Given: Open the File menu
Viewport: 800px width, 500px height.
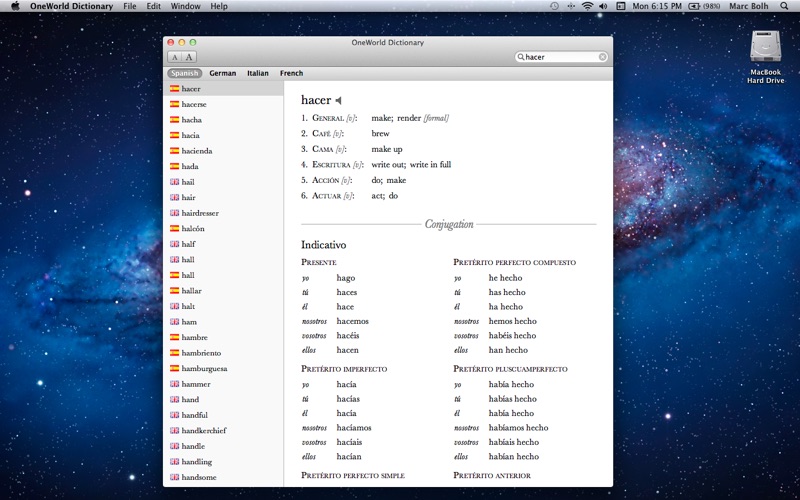Looking at the screenshot, I should 130,6.
